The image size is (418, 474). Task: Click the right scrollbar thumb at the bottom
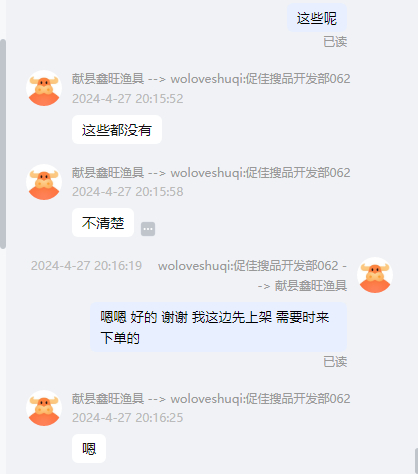coord(416,461)
